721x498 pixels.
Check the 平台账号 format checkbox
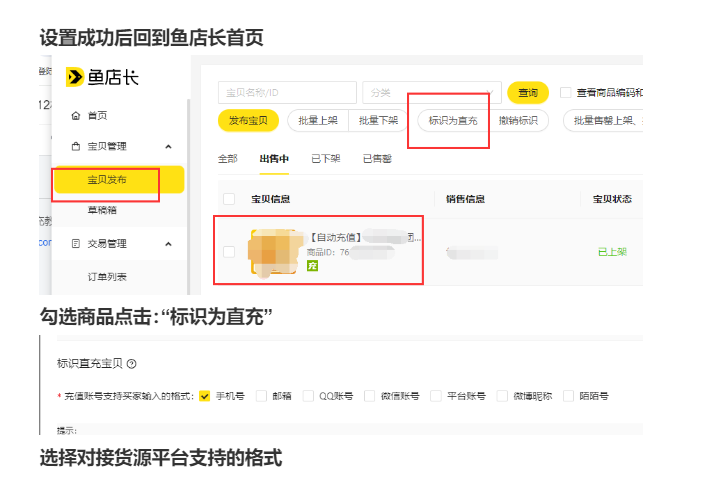click(x=435, y=396)
